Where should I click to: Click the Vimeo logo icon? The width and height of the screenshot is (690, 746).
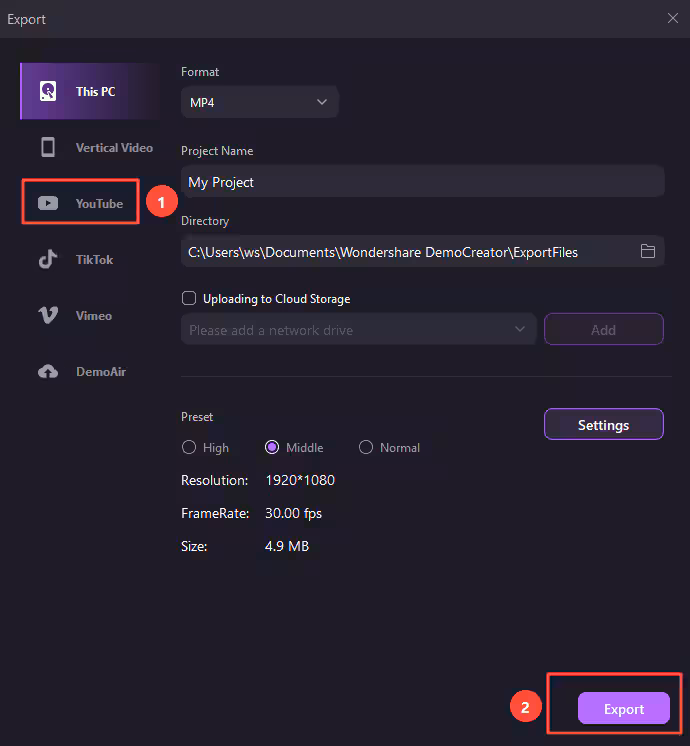coord(48,316)
